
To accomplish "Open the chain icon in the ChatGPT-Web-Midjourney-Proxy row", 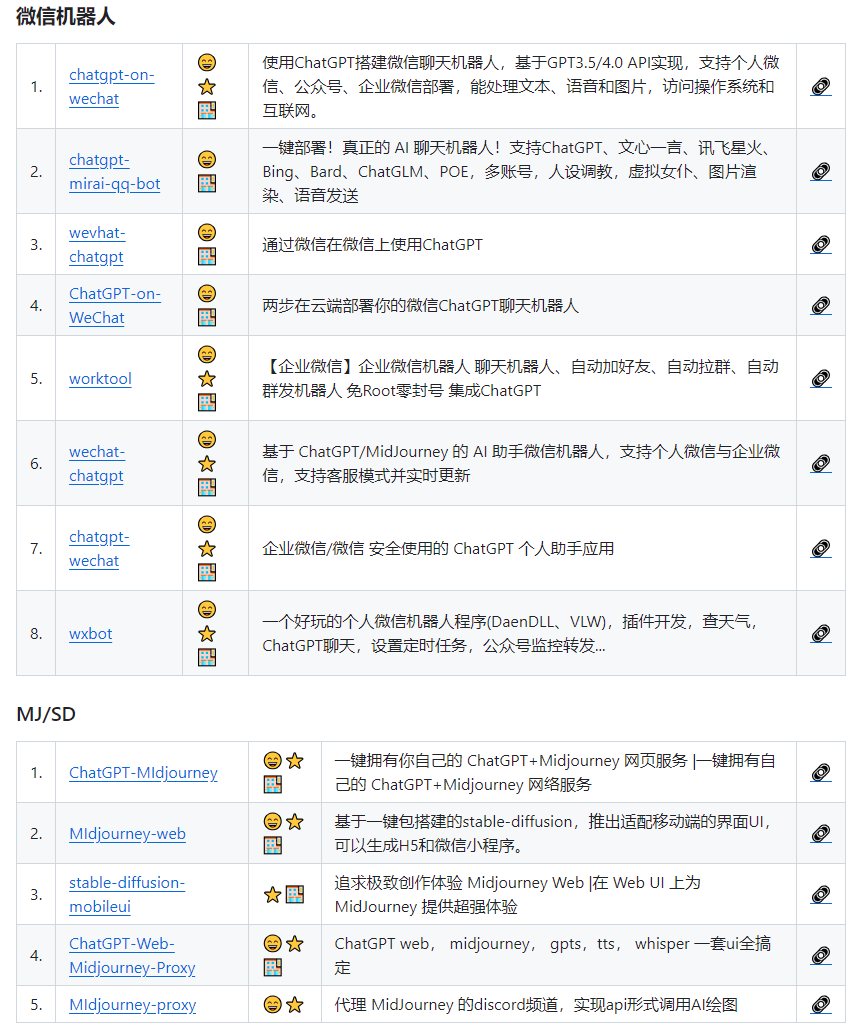I will pyautogui.click(x=820, y=955).
